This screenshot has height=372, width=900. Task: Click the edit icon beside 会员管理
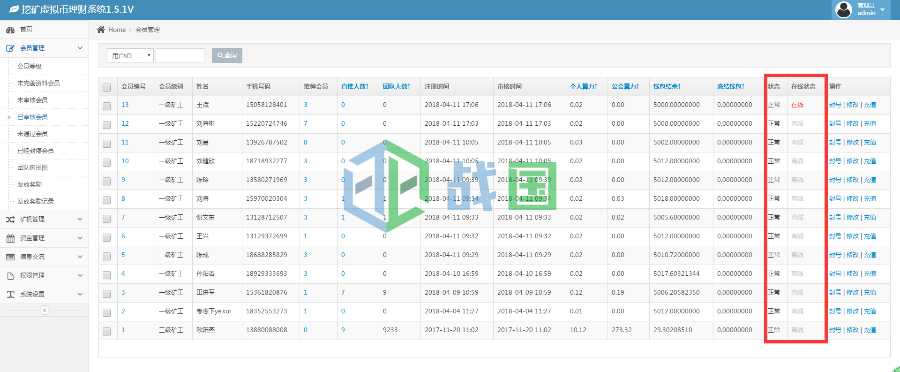(10, 48)
